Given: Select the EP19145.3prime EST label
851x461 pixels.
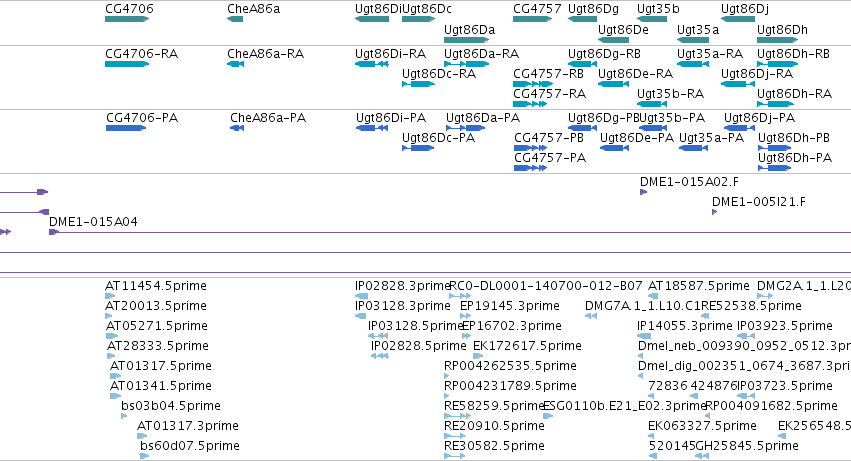Looking at the screenshot, I should pyautogui.click(x=510, y=306).
